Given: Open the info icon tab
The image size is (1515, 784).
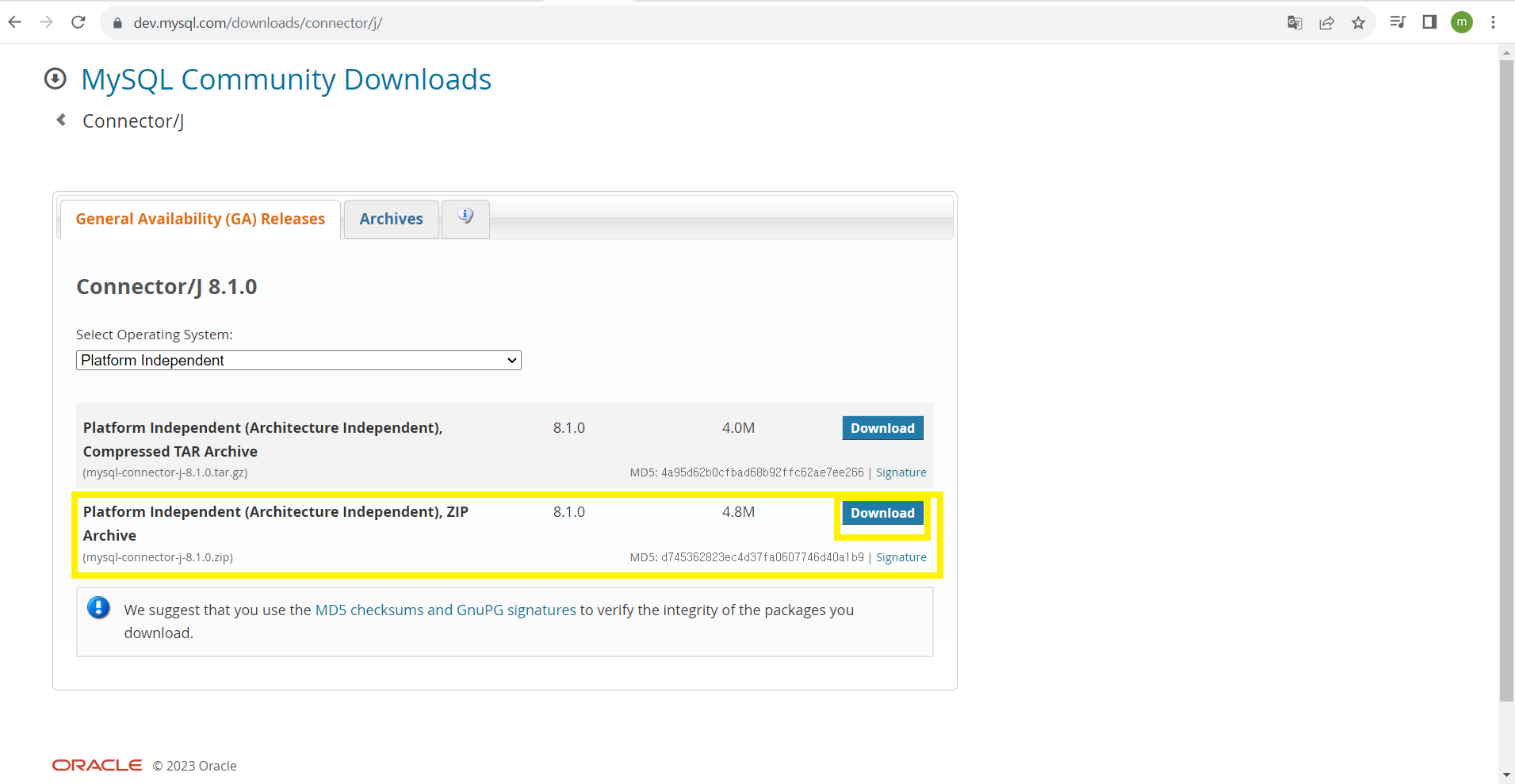Looking at the screenshot, I should (x=465, y=216).
